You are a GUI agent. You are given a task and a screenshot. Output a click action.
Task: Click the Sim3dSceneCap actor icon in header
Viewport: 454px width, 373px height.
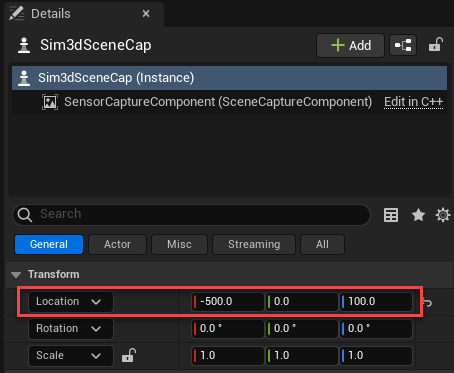pos(24,45)
